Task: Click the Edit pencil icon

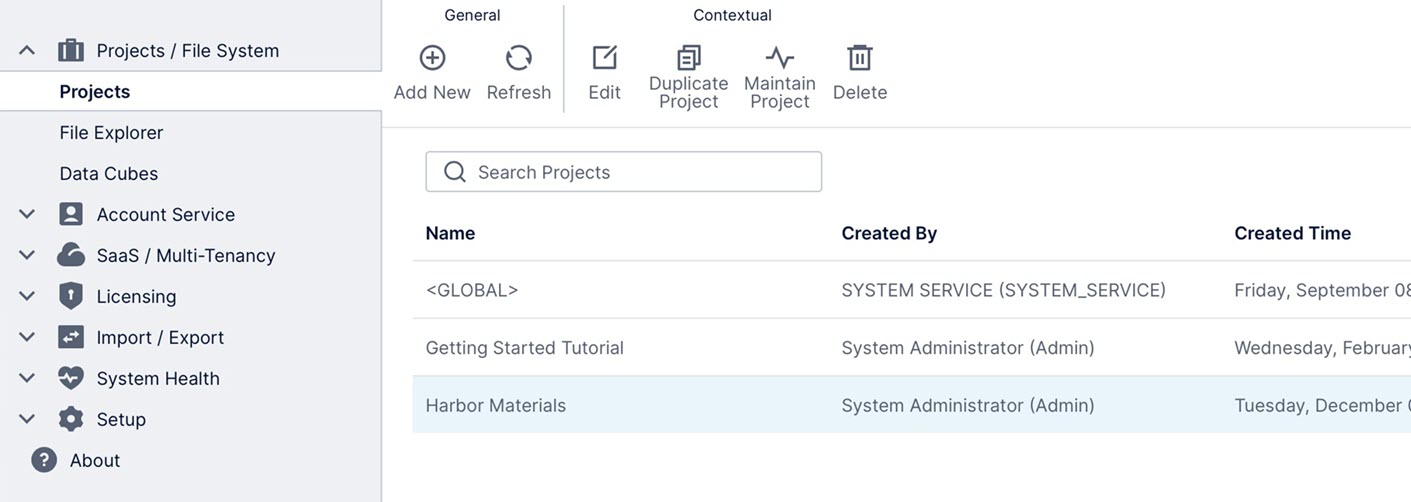Action: coord(605,58)
